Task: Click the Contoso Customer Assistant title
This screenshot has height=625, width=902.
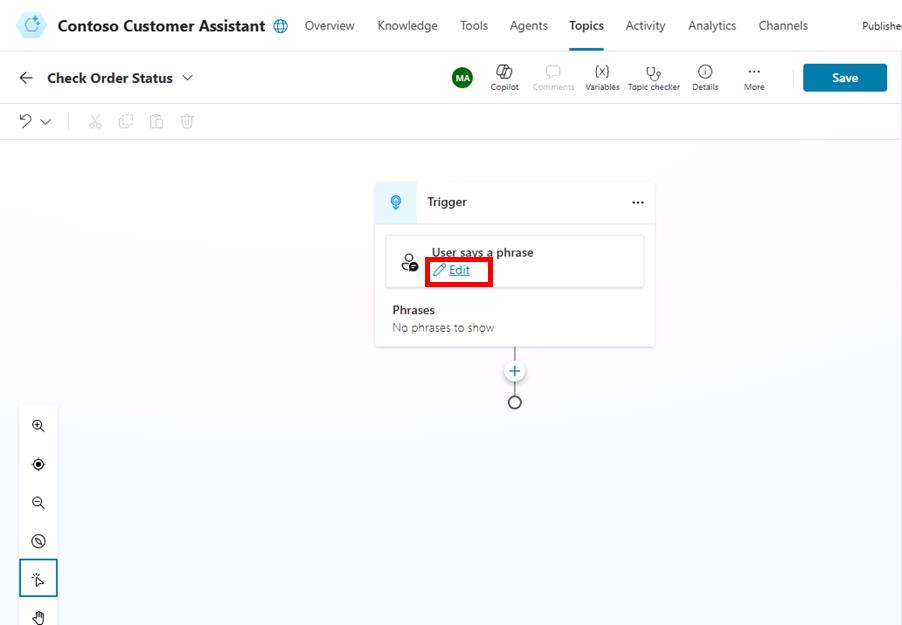Action: pyautogui.click(x=161, y=26)
